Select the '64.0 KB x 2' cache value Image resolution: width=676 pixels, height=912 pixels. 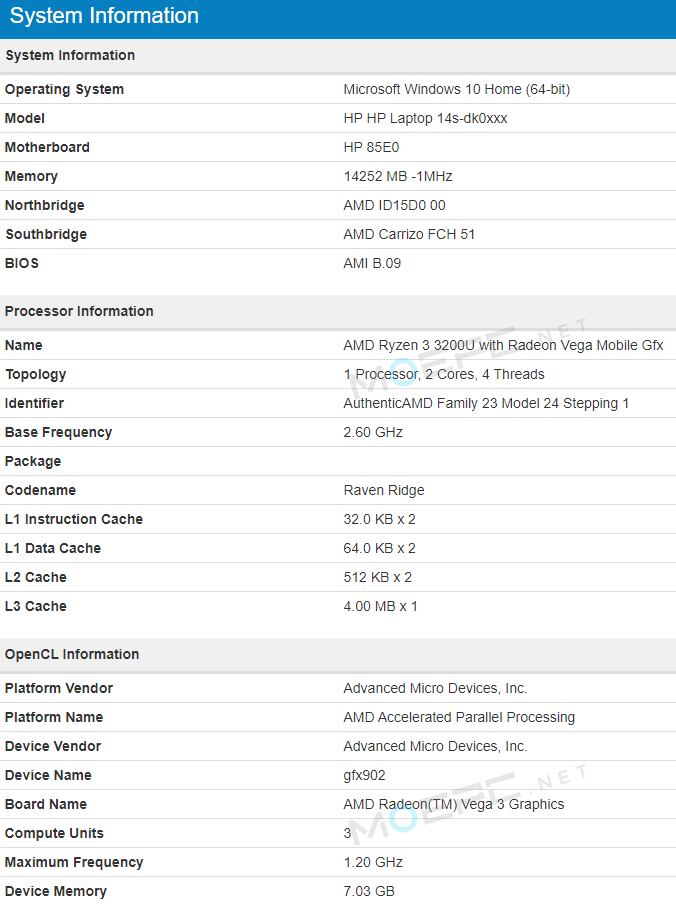pos(379,548)
